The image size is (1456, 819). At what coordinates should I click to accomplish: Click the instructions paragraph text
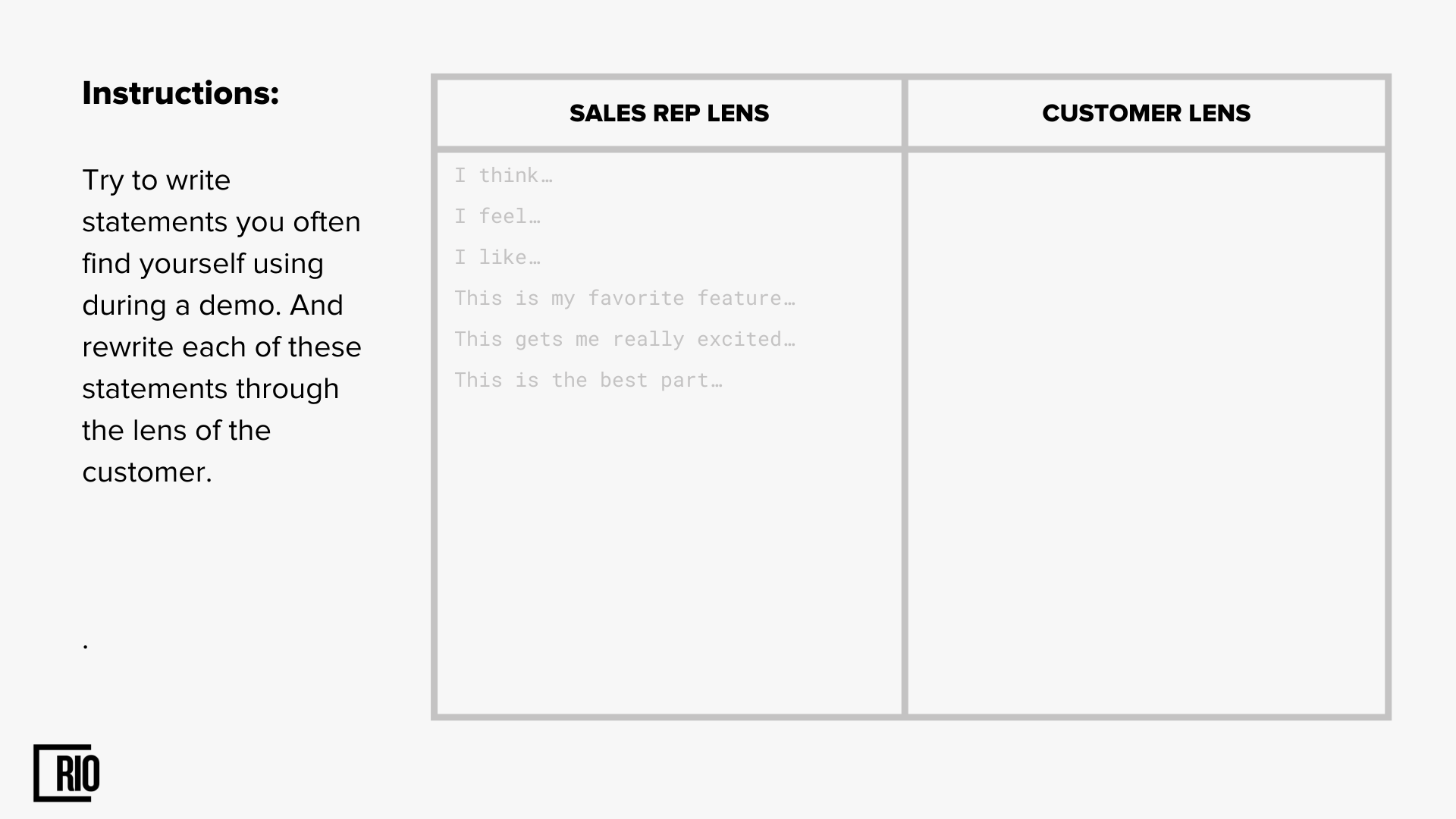tap(221, 326)
